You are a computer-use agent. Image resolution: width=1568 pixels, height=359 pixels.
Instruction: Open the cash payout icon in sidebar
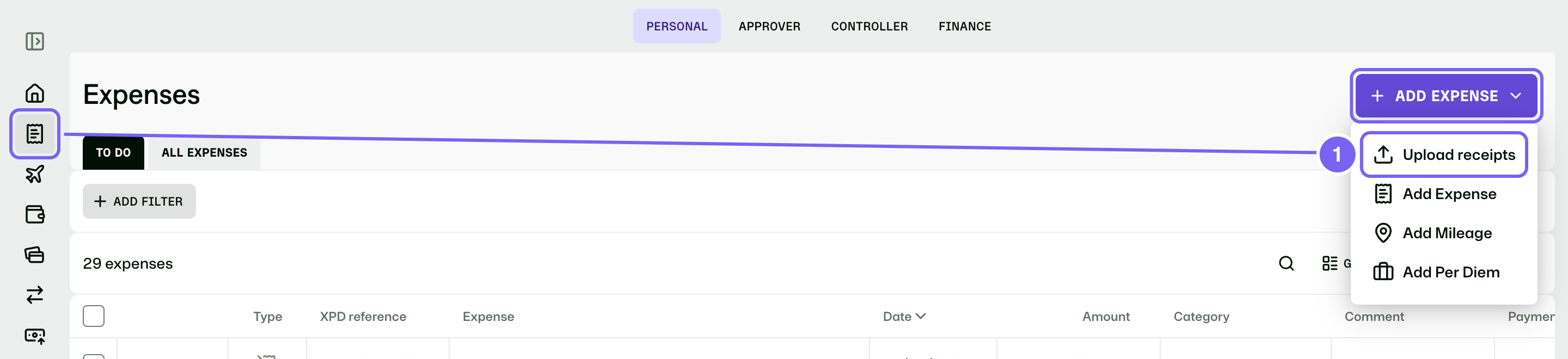pyautogui.click(x=35, y=335)
